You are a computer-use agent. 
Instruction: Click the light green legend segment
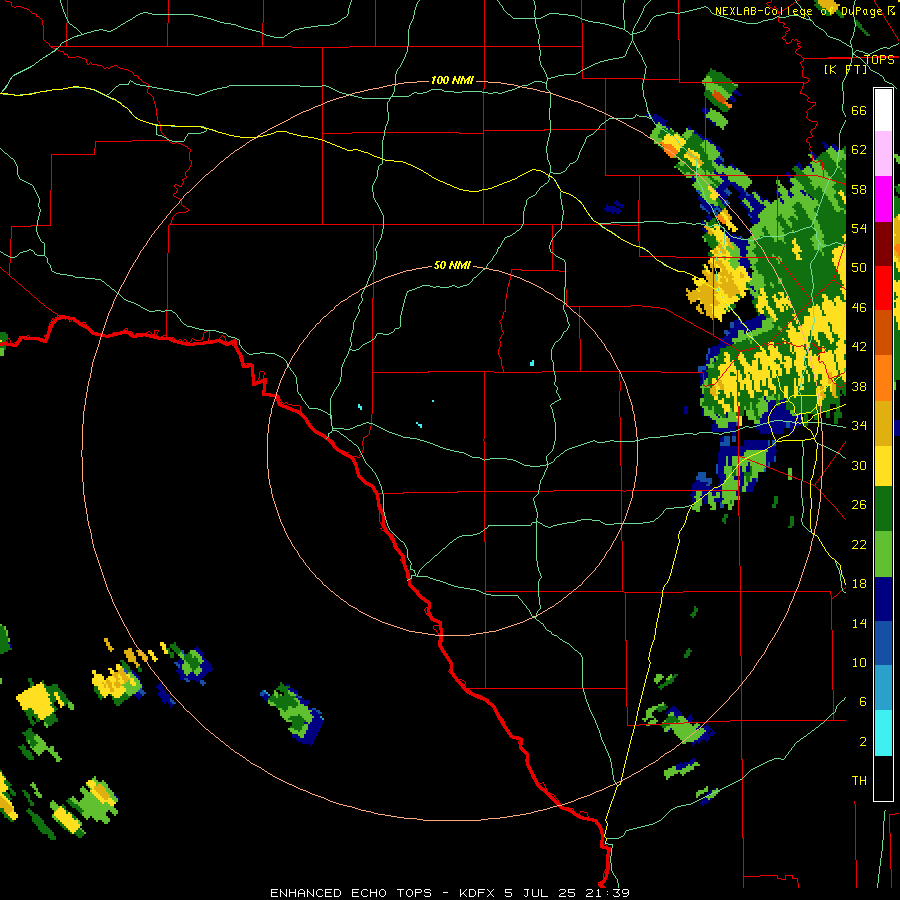click(883, 554)
